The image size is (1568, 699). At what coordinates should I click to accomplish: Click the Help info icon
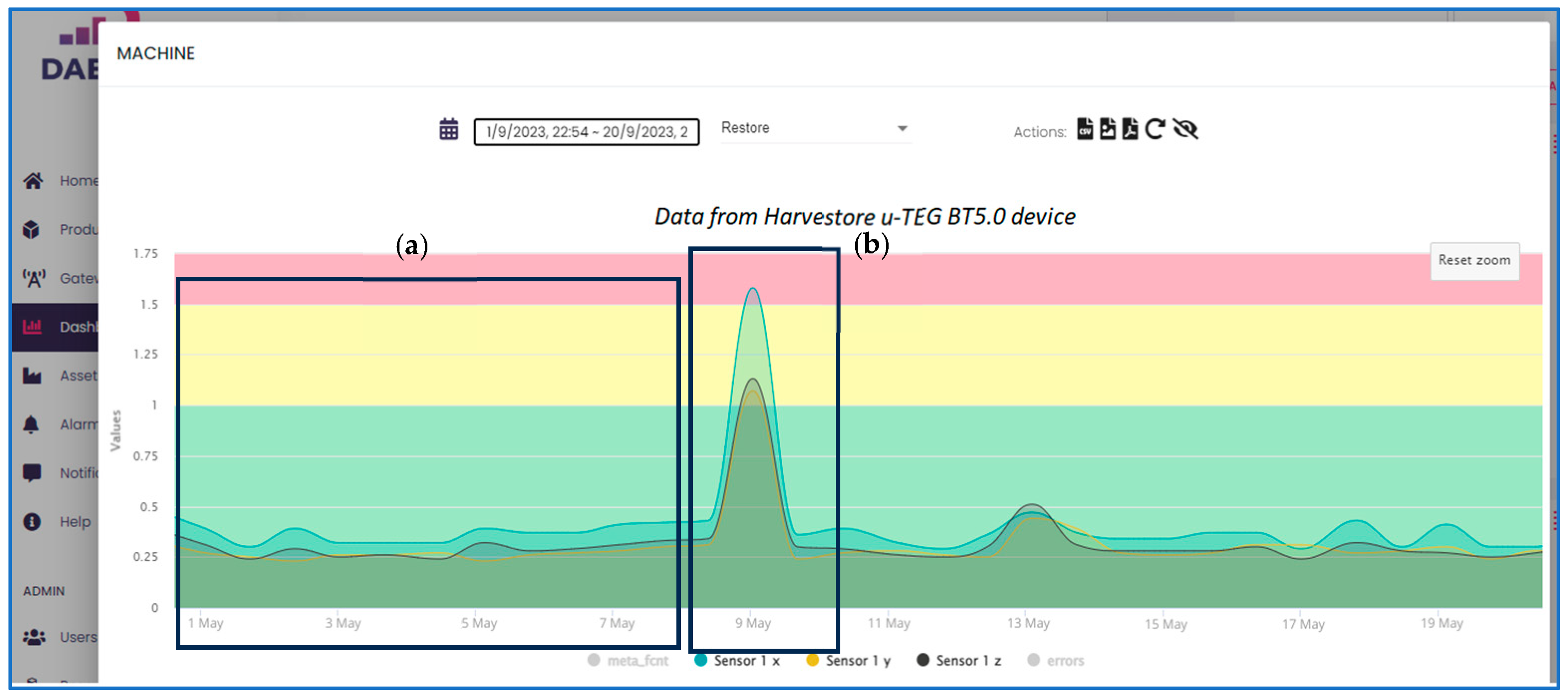[x=32, y=522]
